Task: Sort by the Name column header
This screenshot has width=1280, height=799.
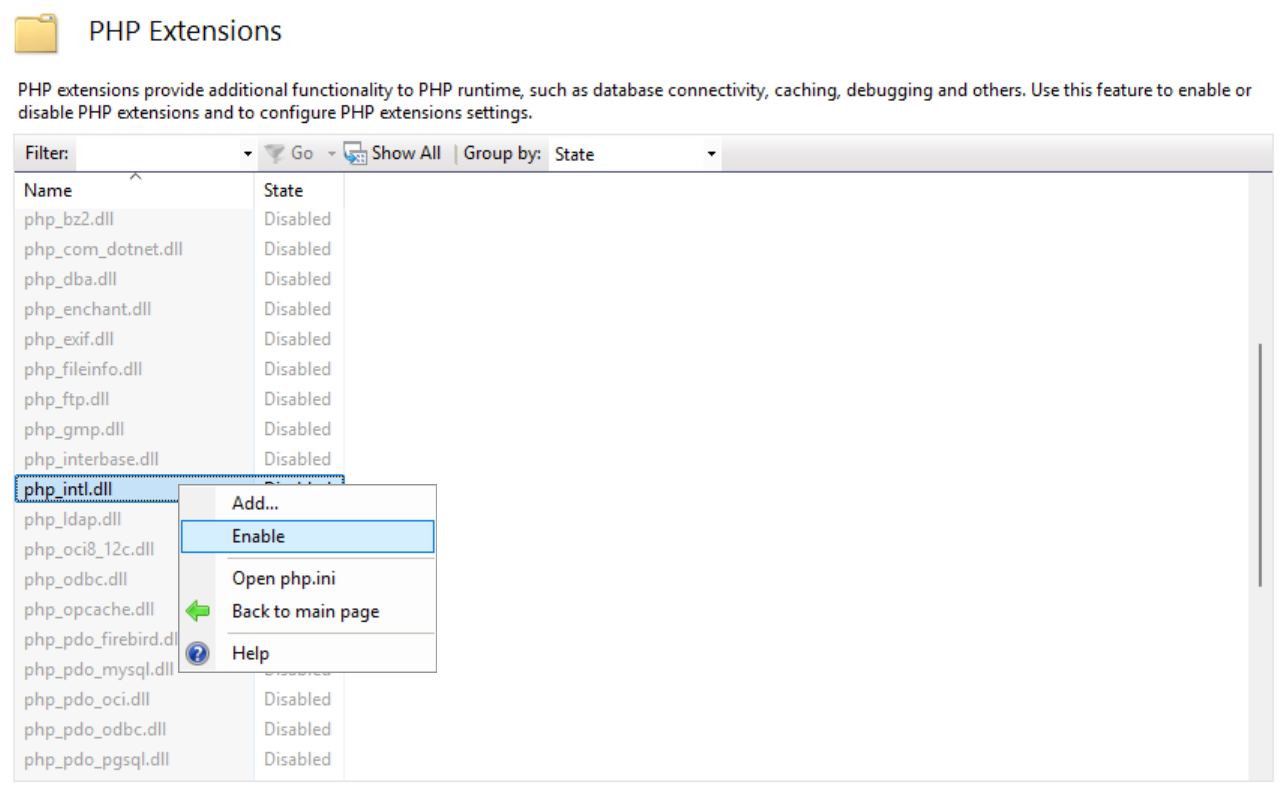Action: [x=135, y=190]
